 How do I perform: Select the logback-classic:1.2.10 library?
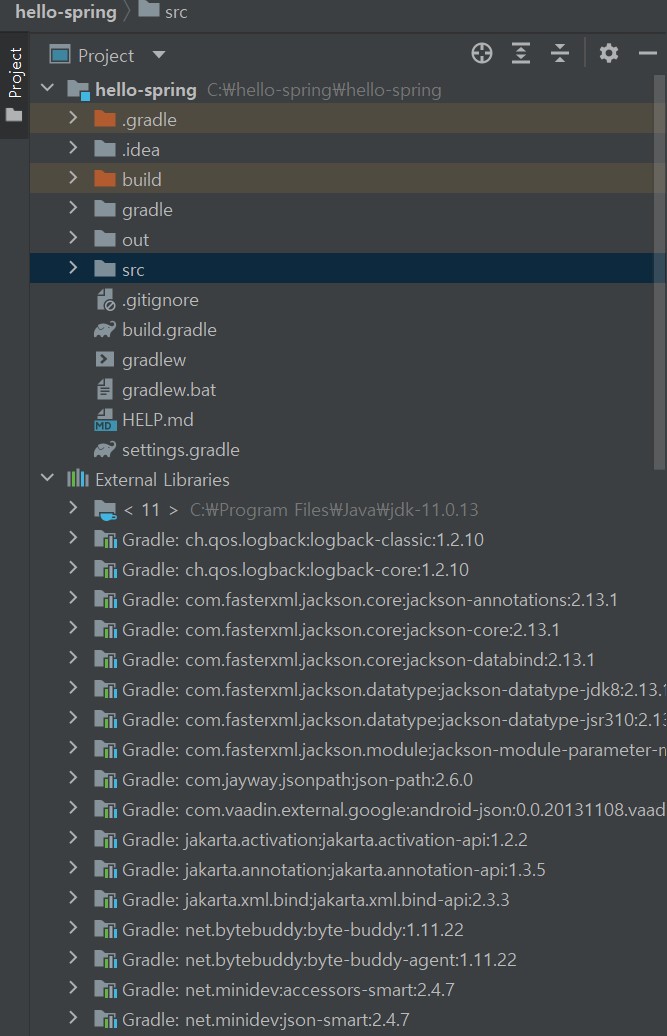pyautogui.click(x=302, y=540)
